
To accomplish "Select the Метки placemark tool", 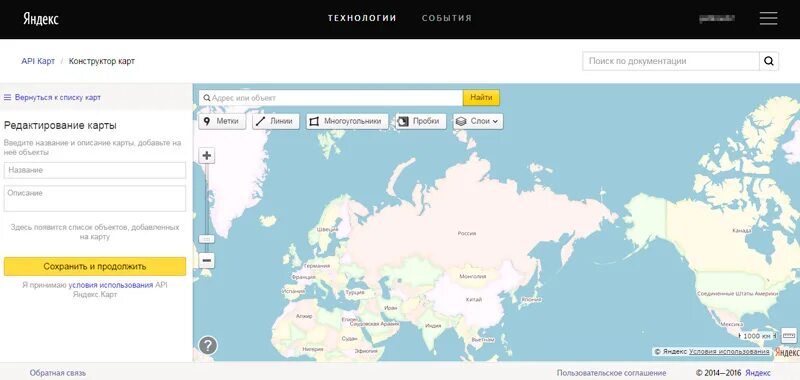I will pyautogui.click(x=222, y=121).
